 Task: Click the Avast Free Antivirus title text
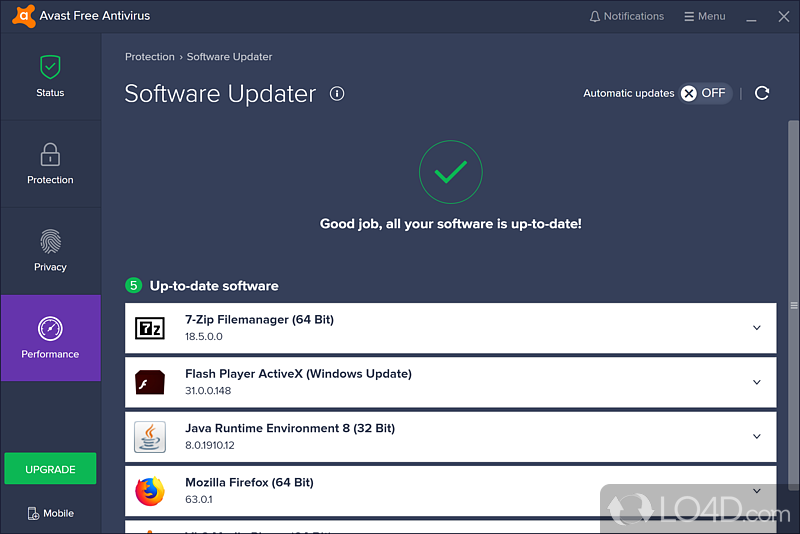pos(95,16)
